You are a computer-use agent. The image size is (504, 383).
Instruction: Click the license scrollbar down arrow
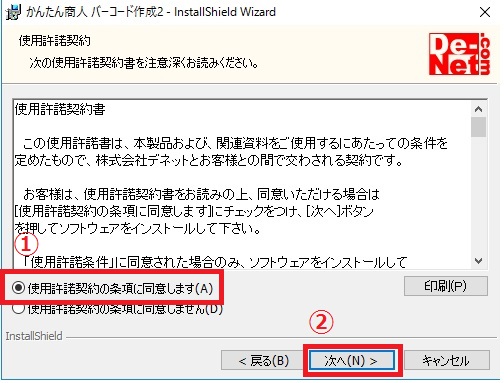pyautogui.click(x=479, y=261)
